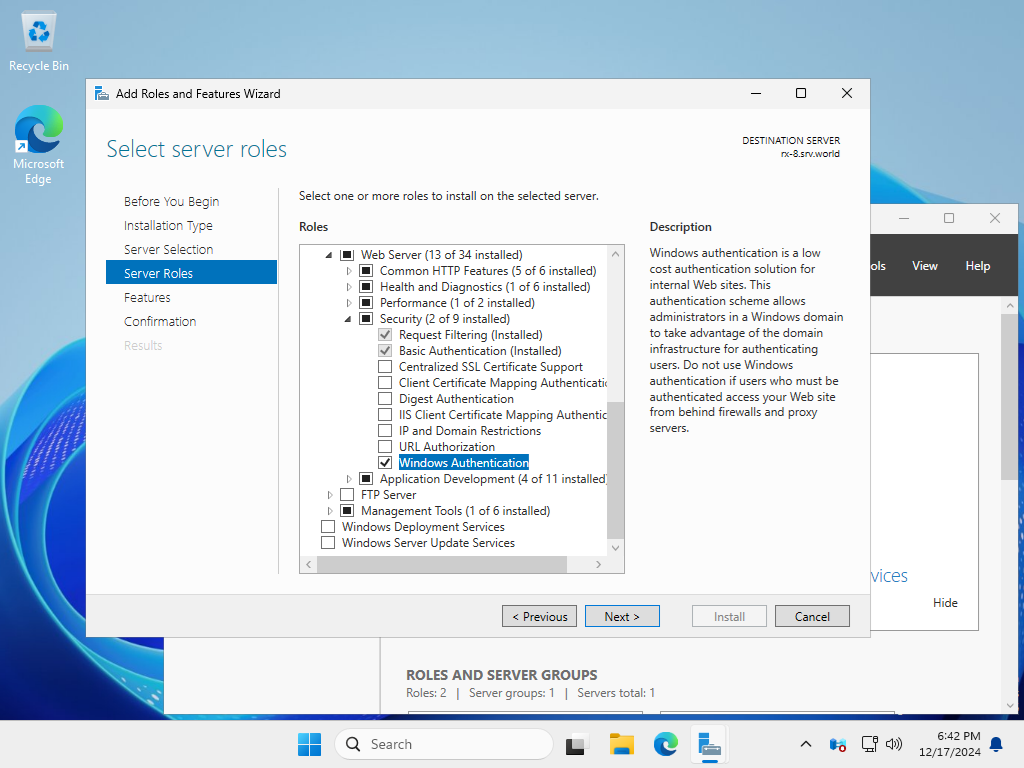
Task: Uncheck the Windows Authentication checkbox
Action: [x=385, y=462]
